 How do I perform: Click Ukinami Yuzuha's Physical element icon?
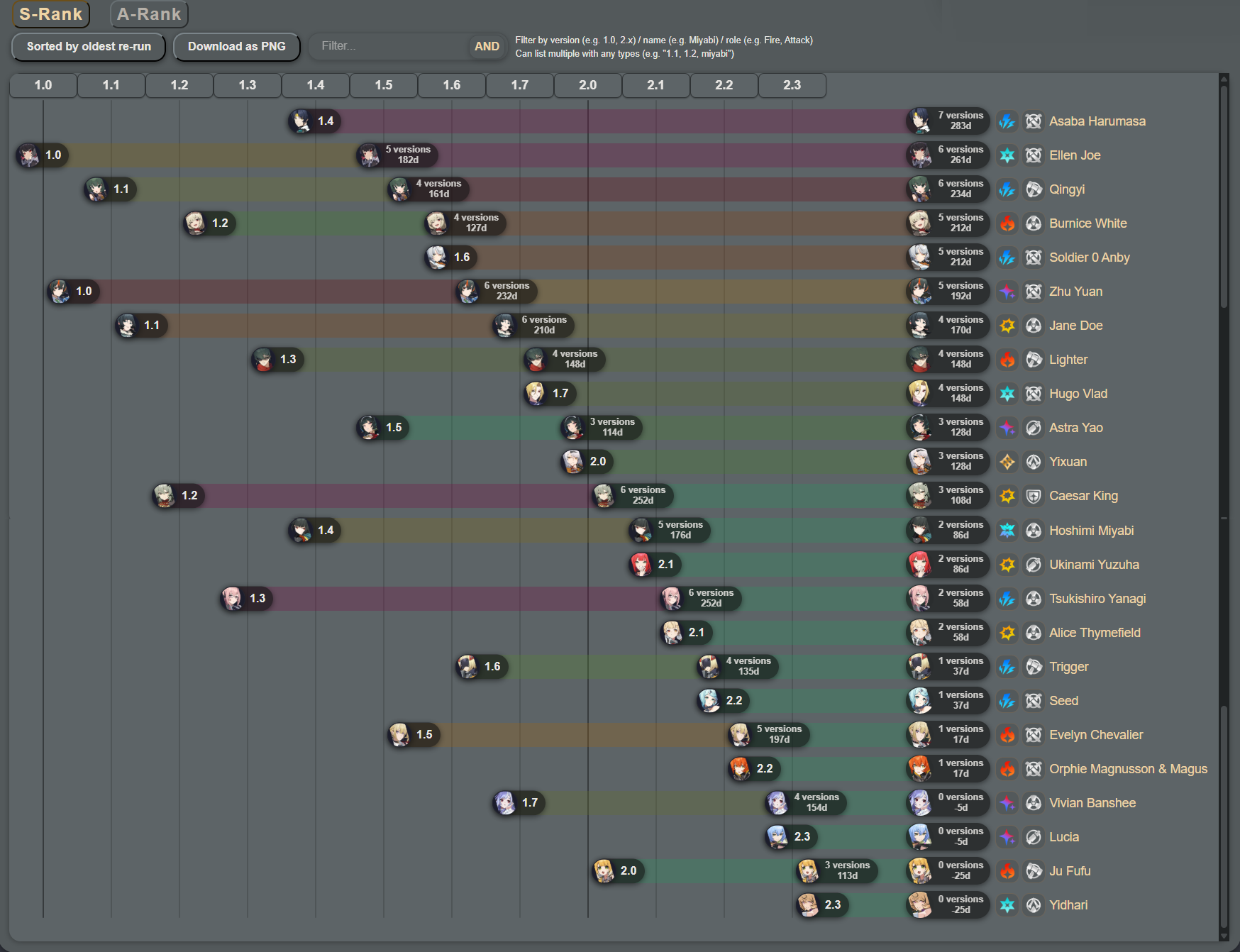point(1007,565)
